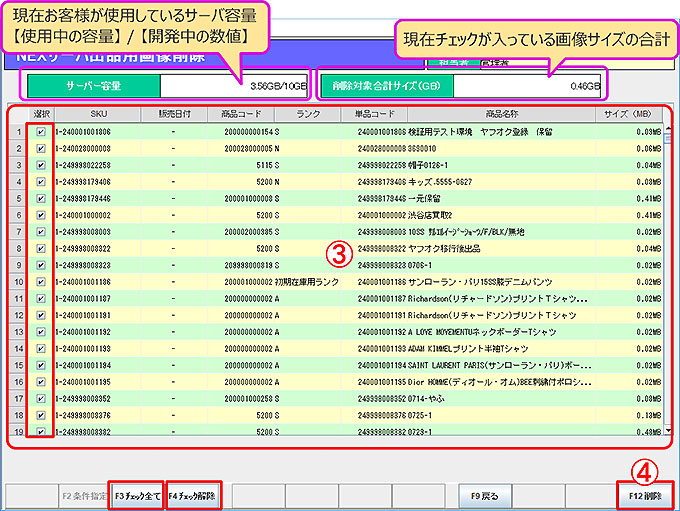This screenshot has height=511, width=680.
Task: Click the サーバー容量 value field
Action: (x=234, y=86)
